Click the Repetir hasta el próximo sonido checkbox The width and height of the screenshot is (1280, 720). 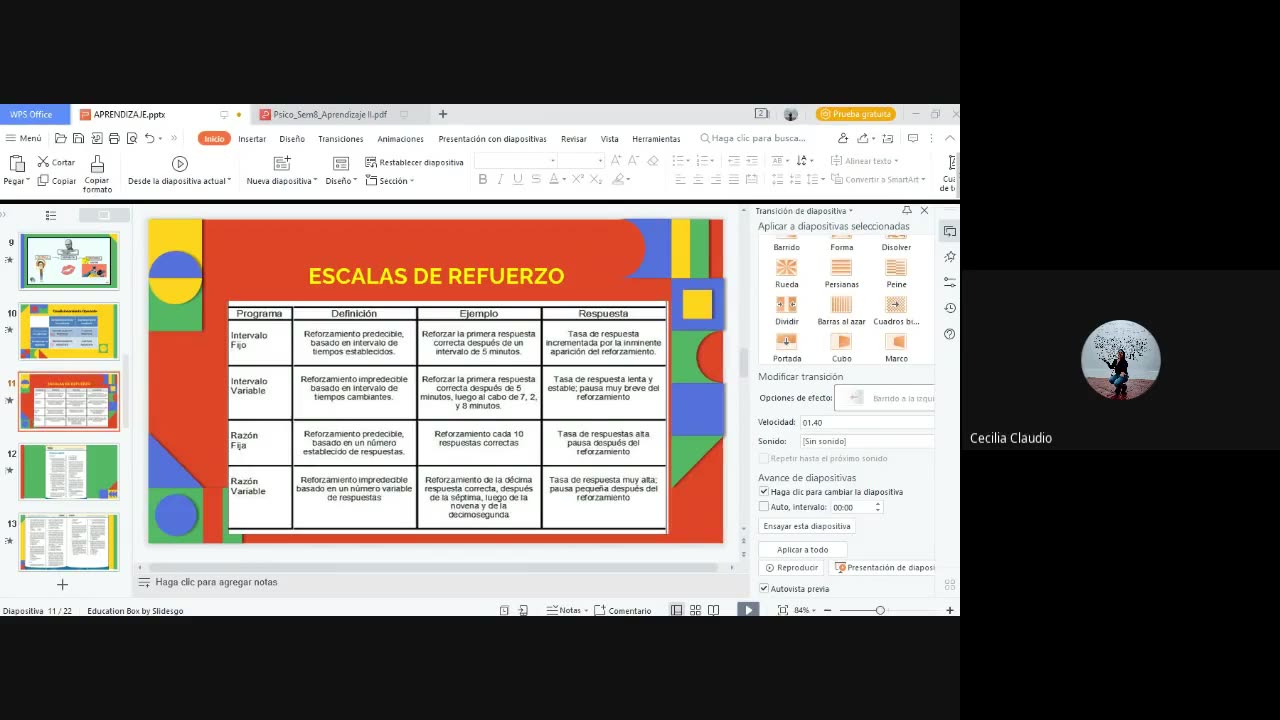pyautogui.click(x=764, y=458)
